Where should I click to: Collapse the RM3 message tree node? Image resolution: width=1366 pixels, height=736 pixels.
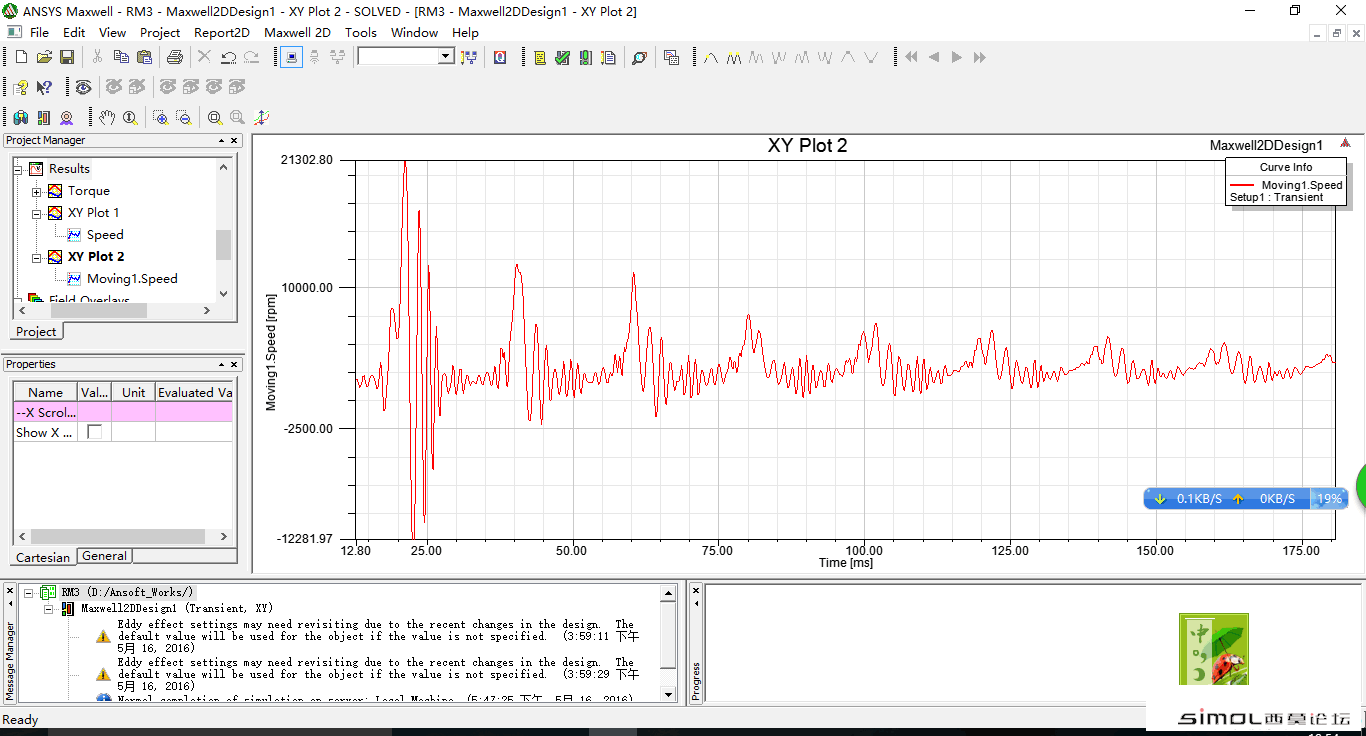click(x=29, y=592)
